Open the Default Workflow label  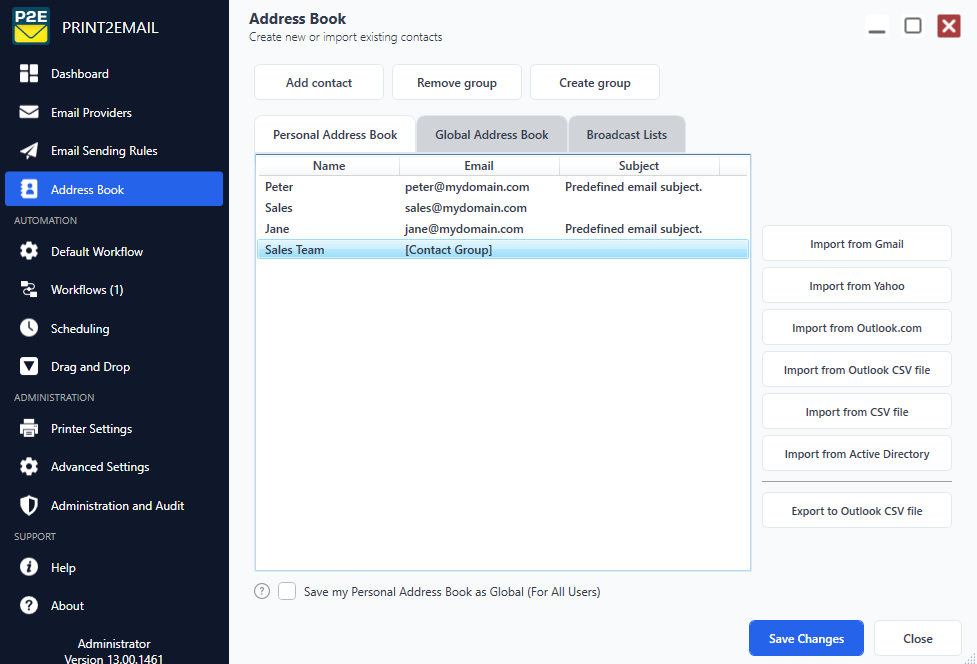(97, 252)
